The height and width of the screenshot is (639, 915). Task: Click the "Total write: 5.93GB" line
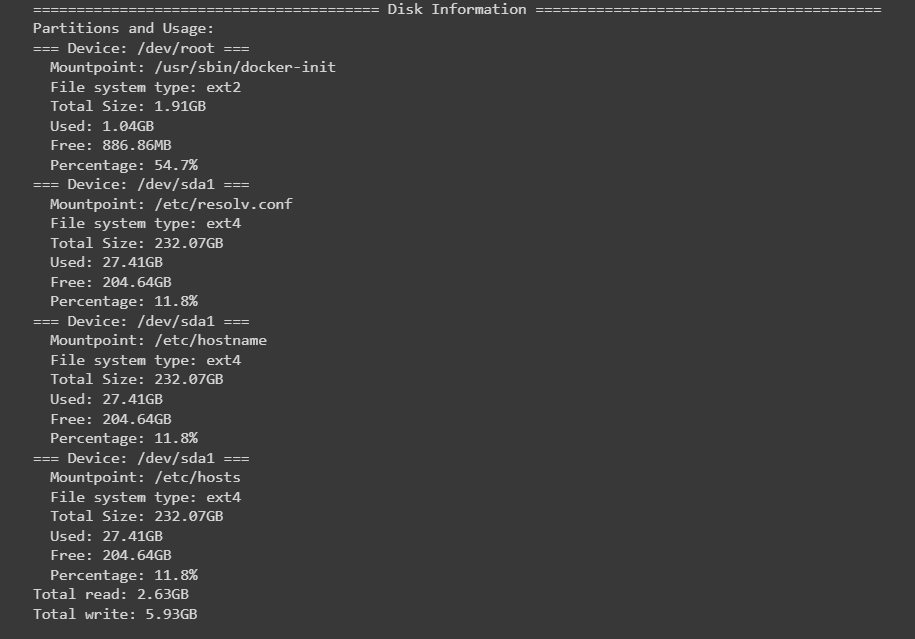tap(115, 614)
